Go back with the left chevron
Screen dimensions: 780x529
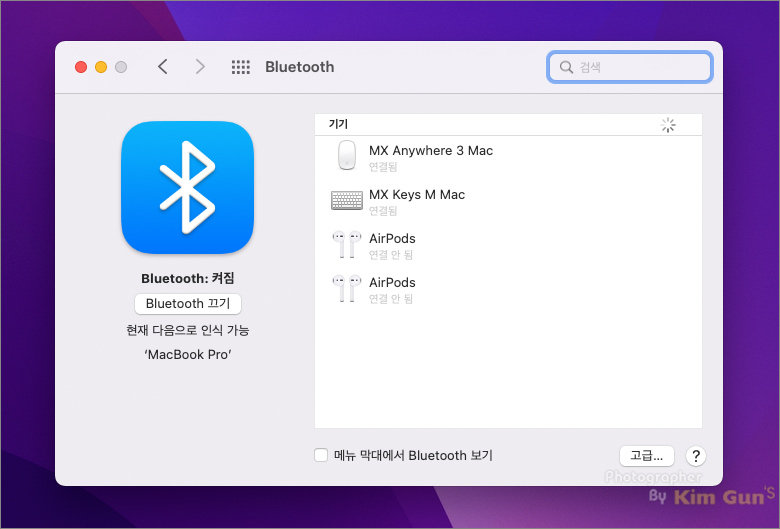pyautogui.click(x=163, y=67)
